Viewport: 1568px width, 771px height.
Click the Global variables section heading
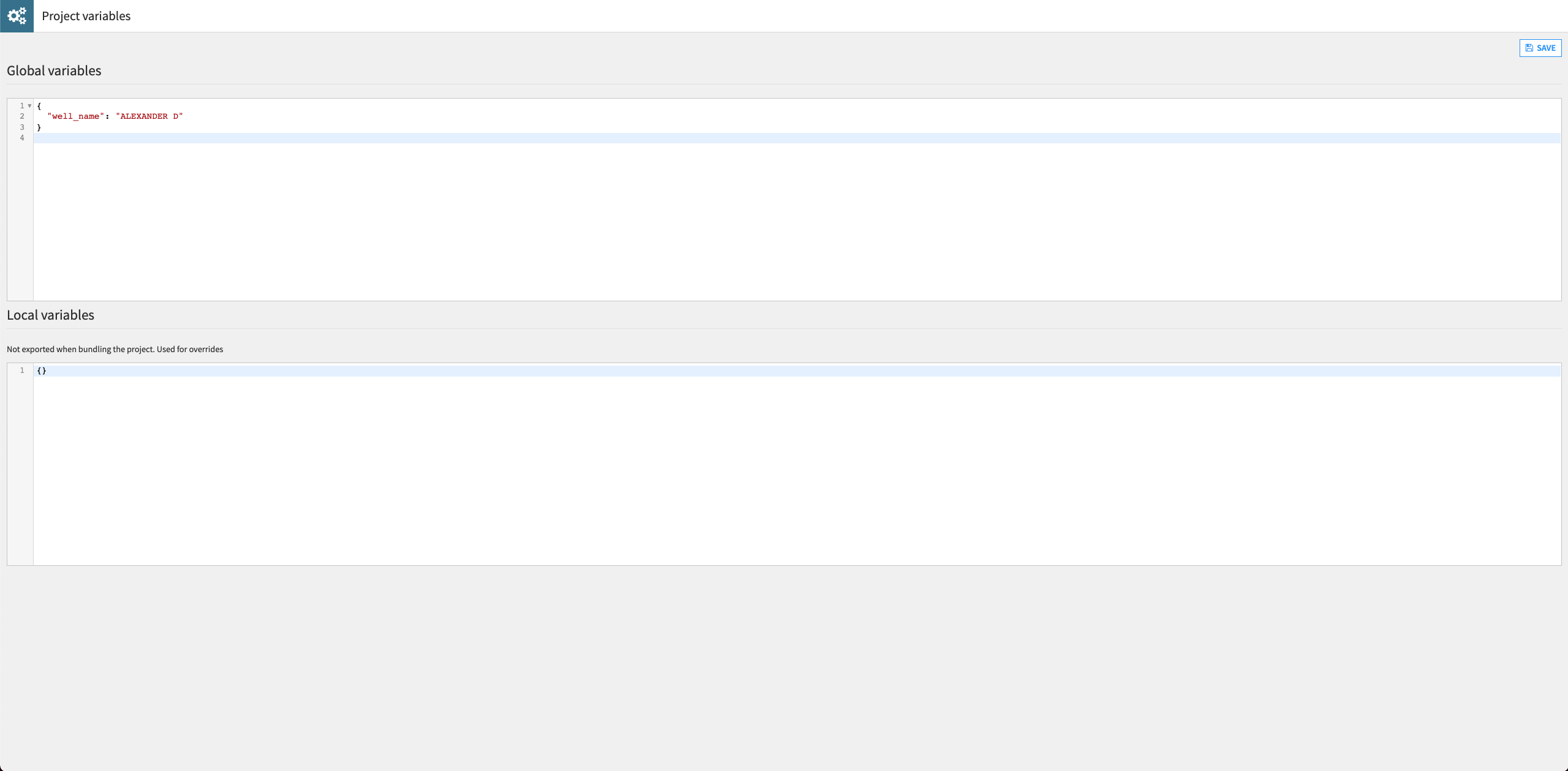pos(53,70)
